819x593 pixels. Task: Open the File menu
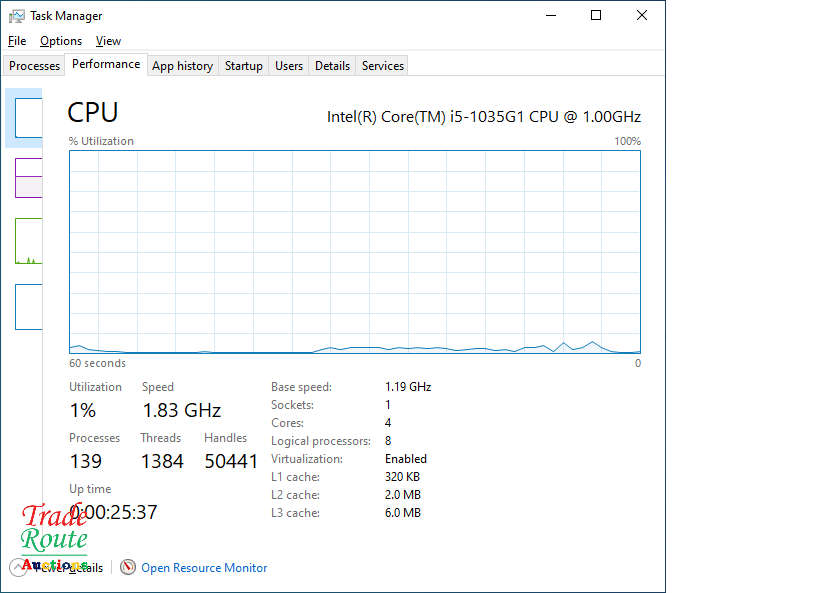(x=17, y=41)
